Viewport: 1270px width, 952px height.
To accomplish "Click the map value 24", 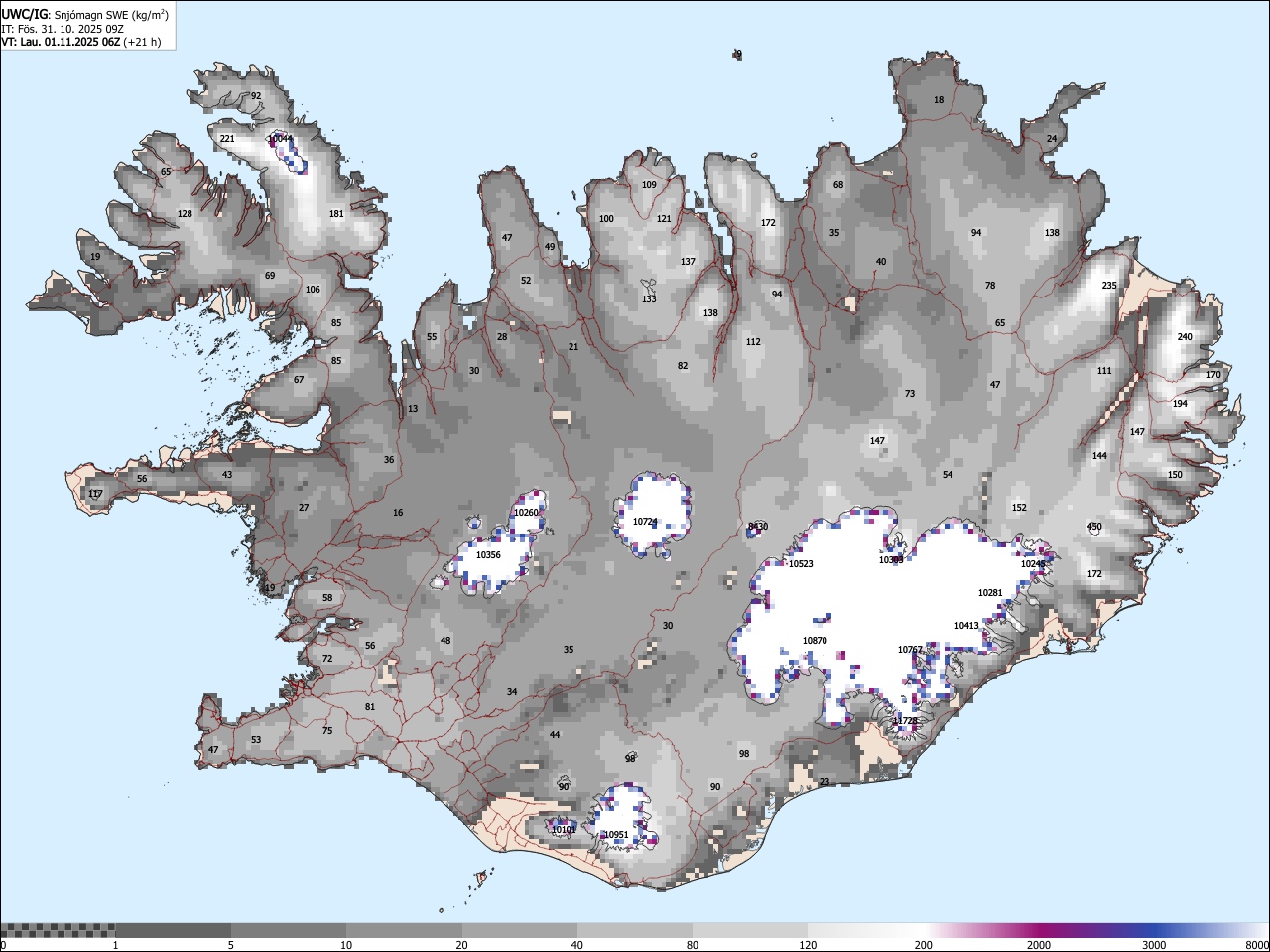I will 1052,139.
